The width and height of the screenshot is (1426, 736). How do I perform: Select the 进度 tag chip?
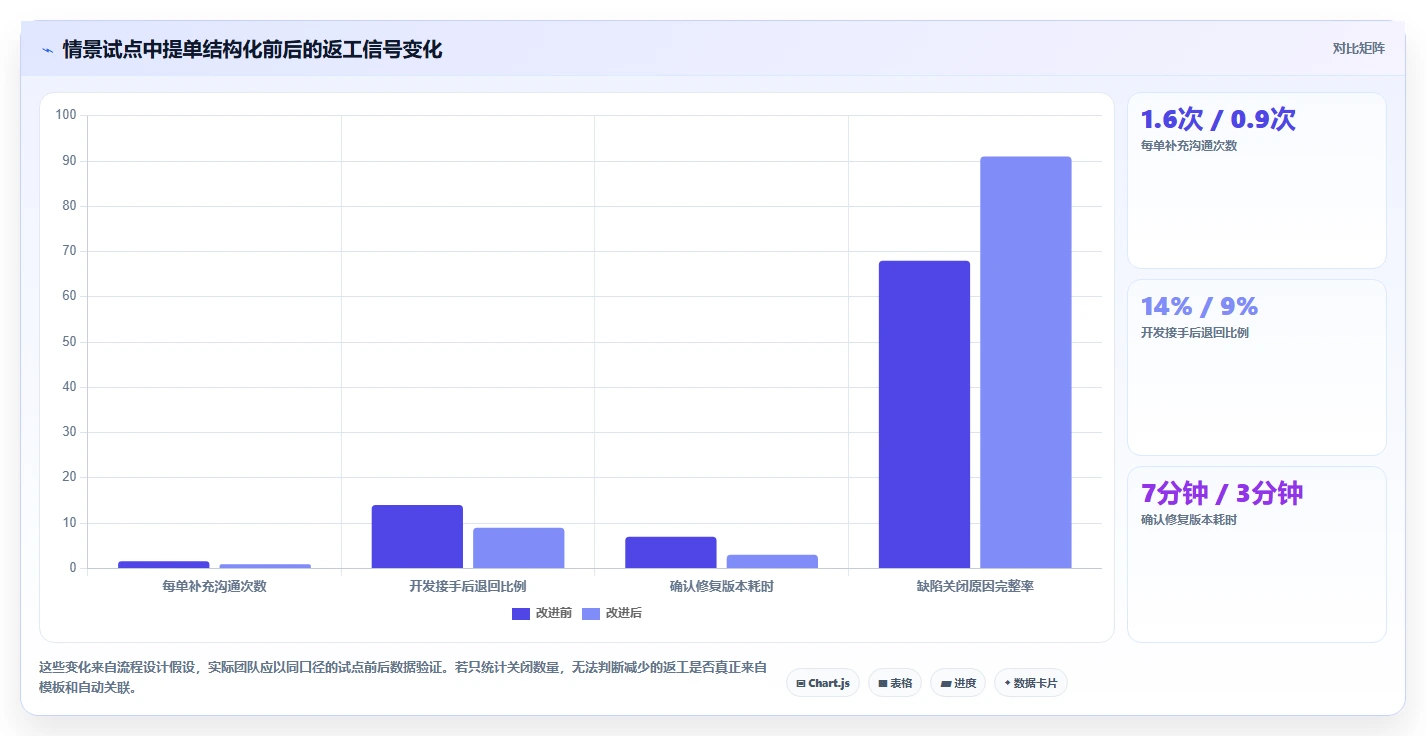coord(958,683)
